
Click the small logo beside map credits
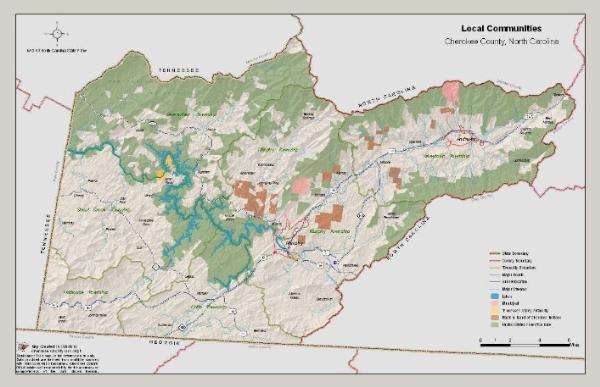24,347
